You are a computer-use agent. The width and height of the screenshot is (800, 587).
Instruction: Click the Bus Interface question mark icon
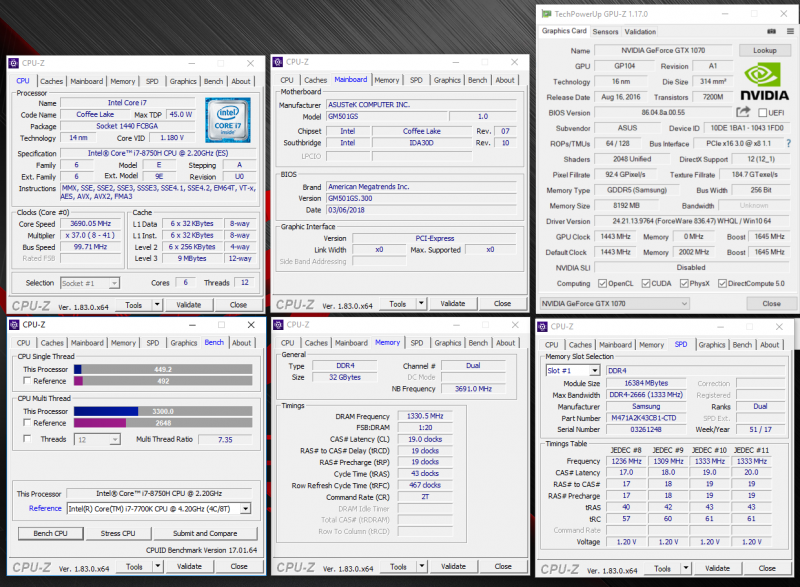[788, 143]
